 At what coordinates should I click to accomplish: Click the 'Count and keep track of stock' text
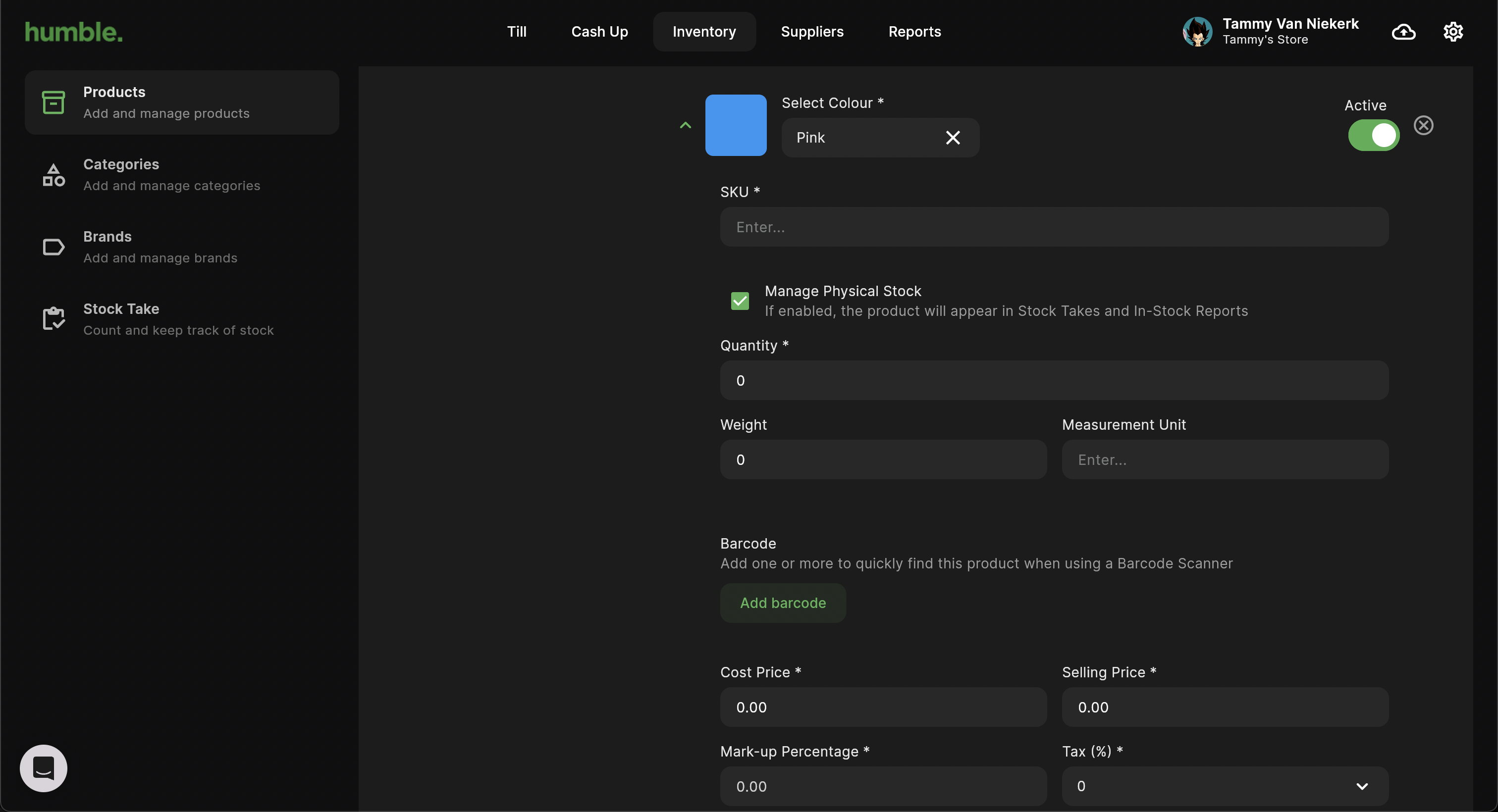pos(178,330)
